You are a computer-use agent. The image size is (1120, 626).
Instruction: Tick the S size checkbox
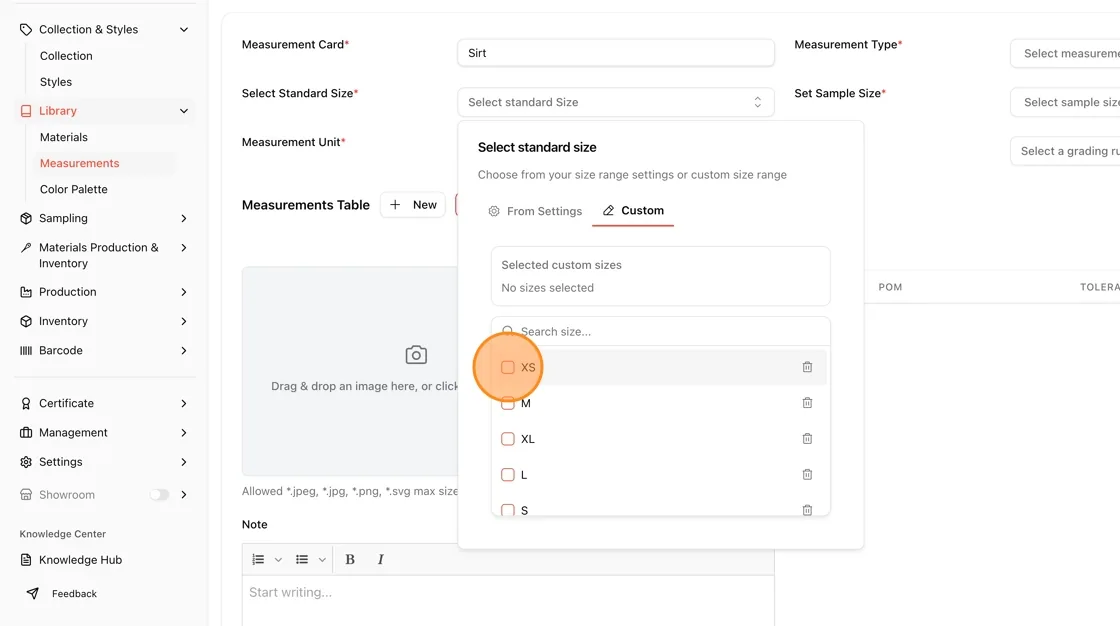coord(508,510)
